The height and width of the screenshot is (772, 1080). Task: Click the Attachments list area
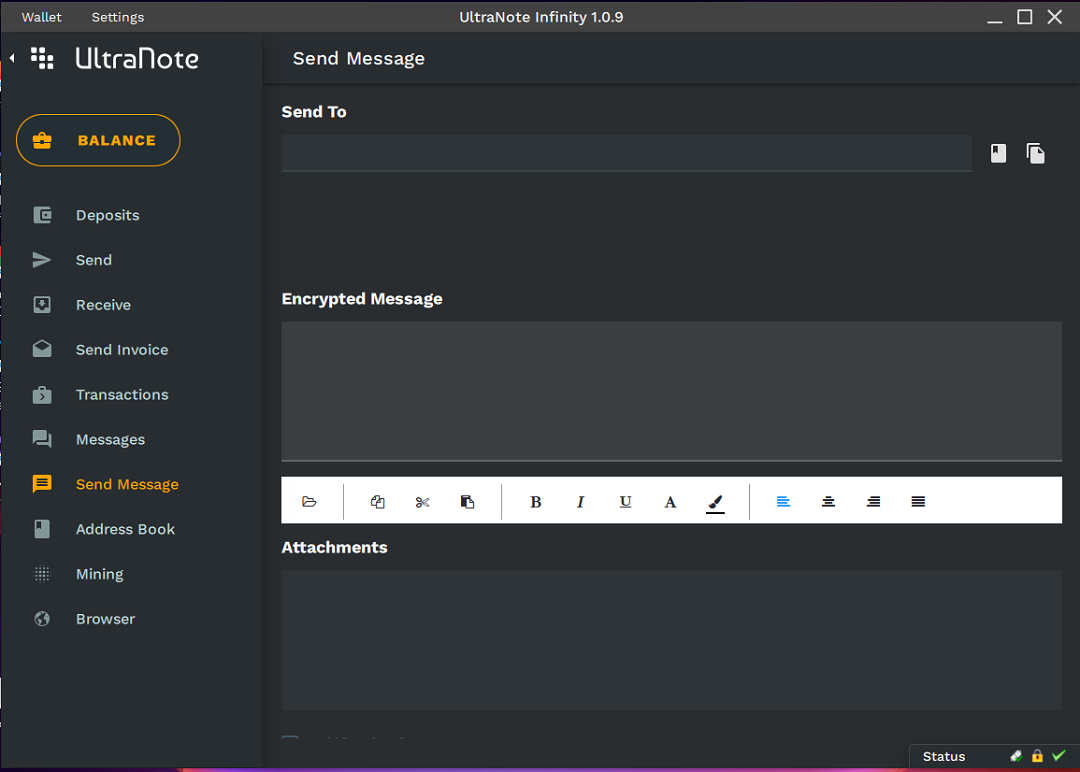pyautogui.click(x=672, y=640)
